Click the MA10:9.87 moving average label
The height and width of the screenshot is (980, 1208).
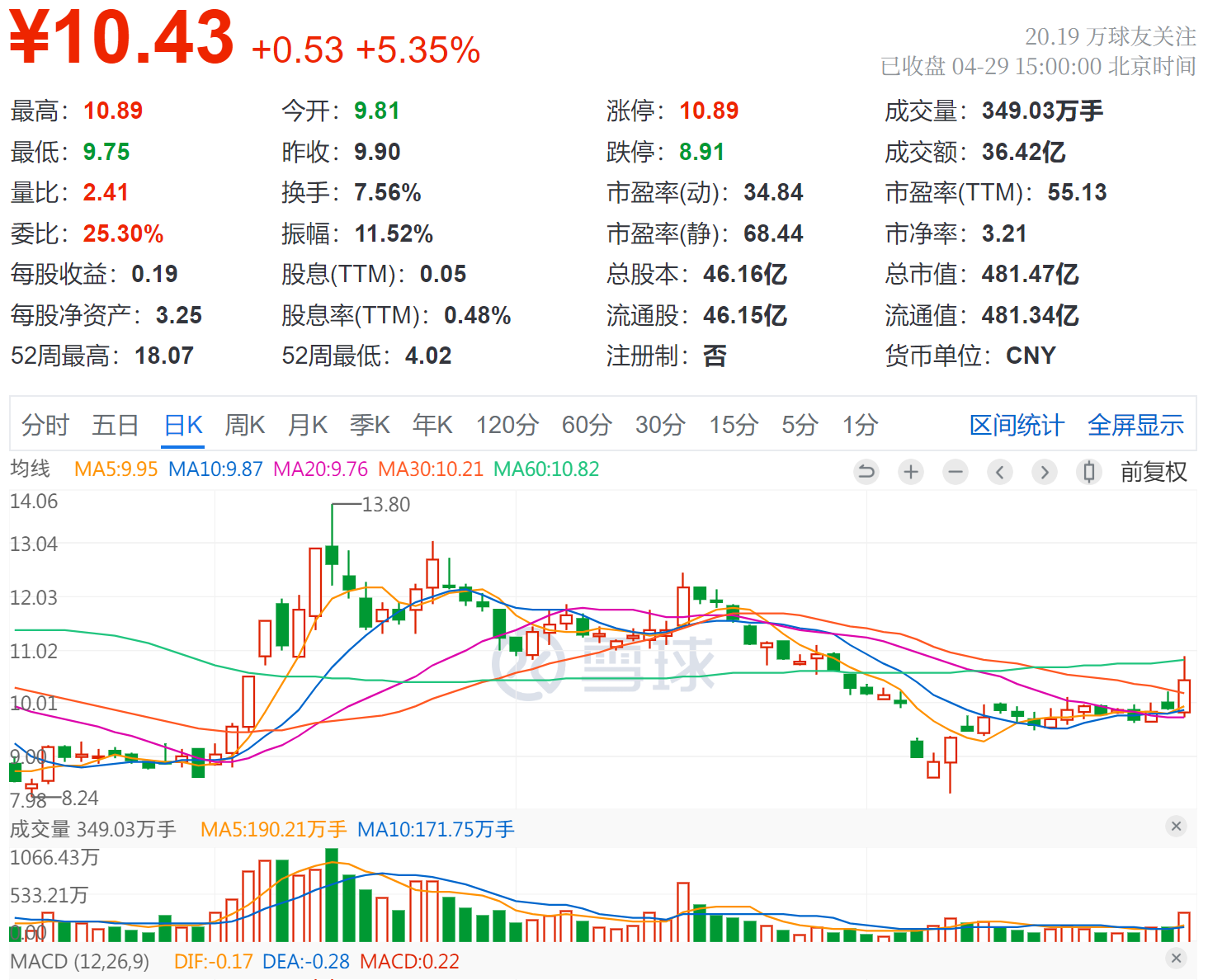215,469
